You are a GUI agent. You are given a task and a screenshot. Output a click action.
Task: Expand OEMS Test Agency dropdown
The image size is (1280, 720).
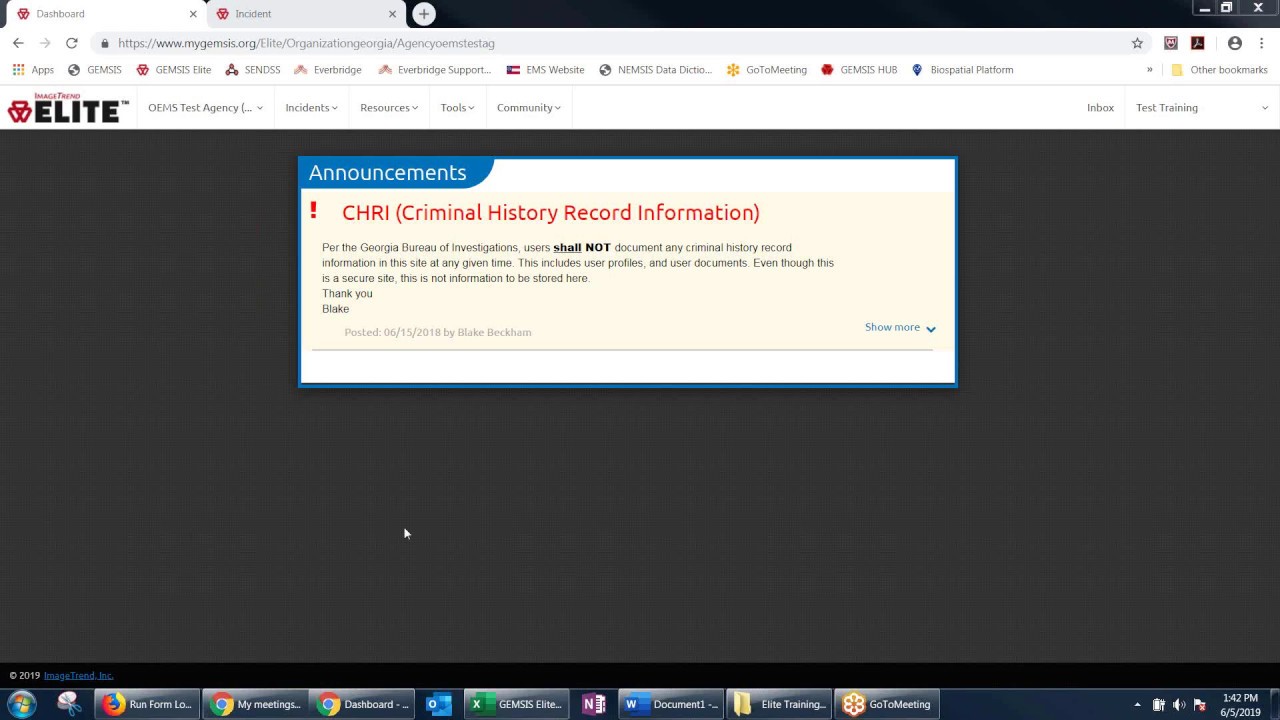tap(205, 107)
